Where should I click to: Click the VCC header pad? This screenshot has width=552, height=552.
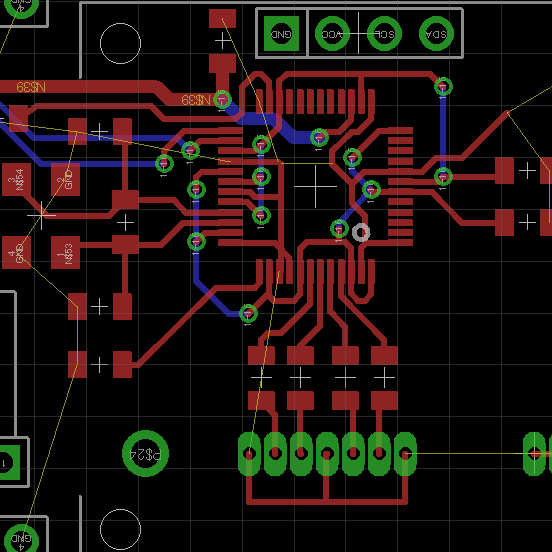pyautogui.click(x=332, y=34)
